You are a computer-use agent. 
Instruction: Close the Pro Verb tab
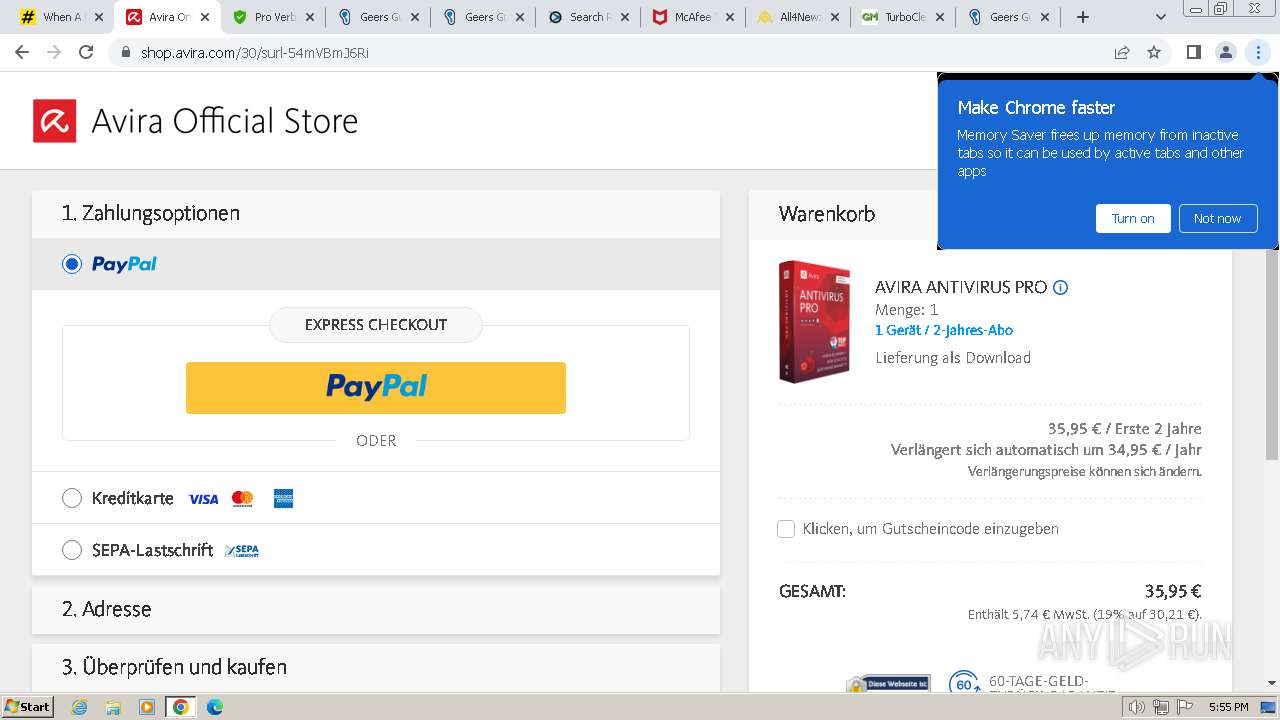click(309, 17)
